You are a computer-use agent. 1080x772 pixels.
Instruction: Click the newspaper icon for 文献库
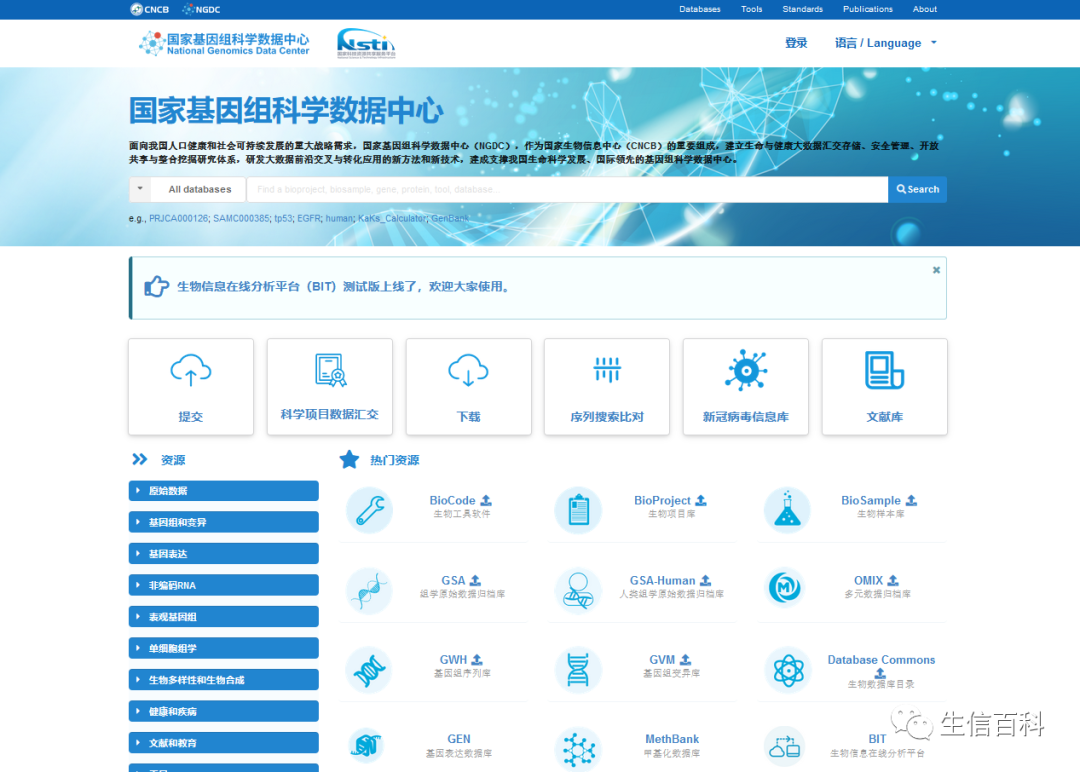tap(884, 371)
